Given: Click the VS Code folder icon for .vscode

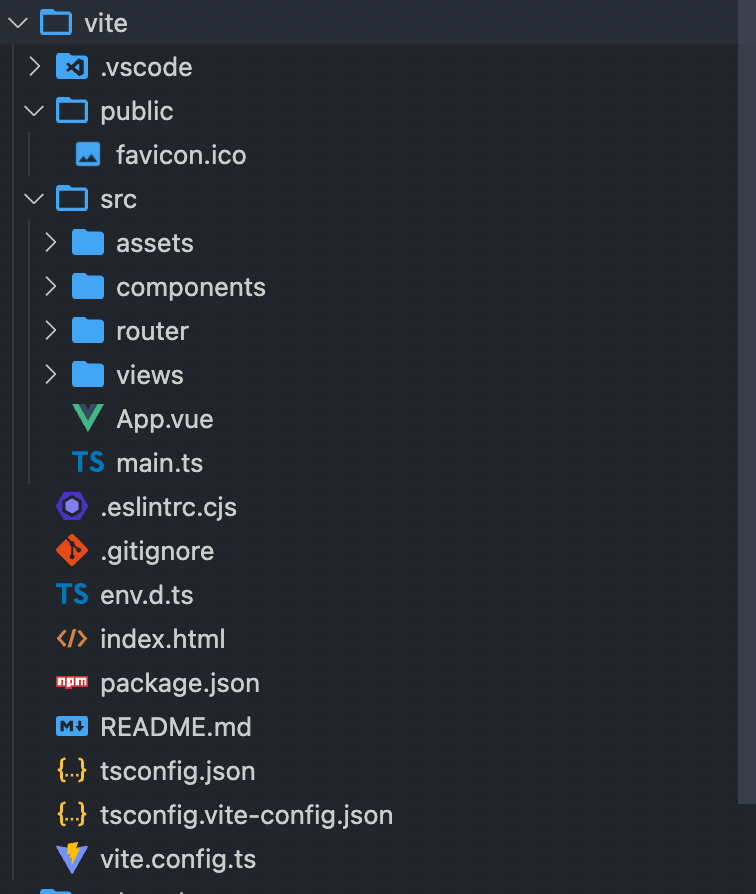Looking at the screenshot, I should coord(72,67).
